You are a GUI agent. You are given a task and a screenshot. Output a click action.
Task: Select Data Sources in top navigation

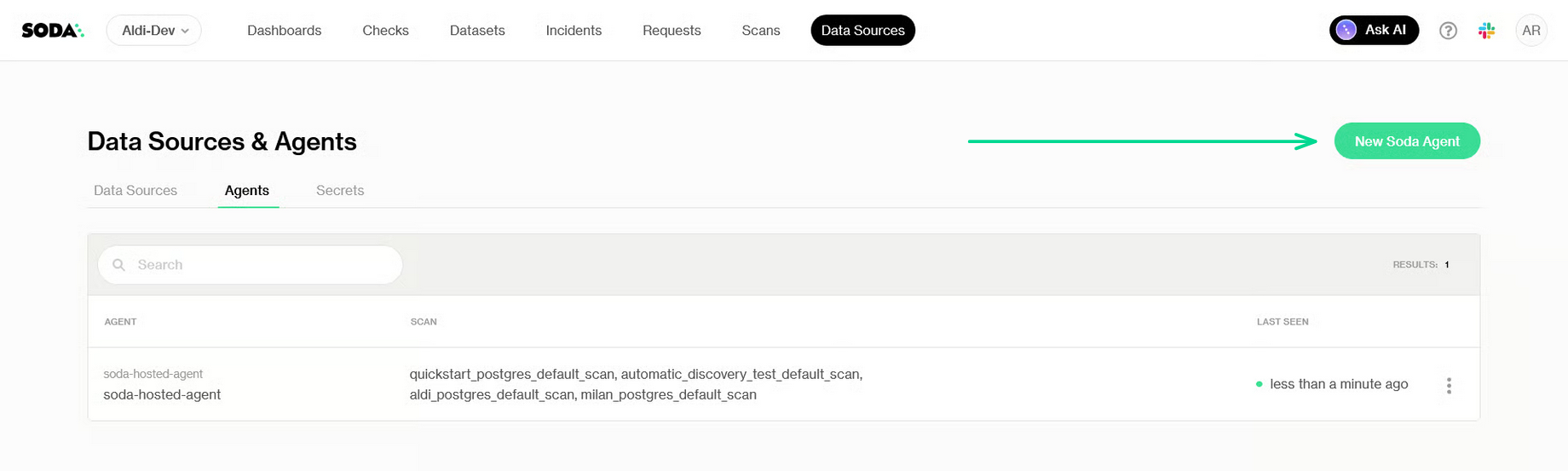coord(862,31)
